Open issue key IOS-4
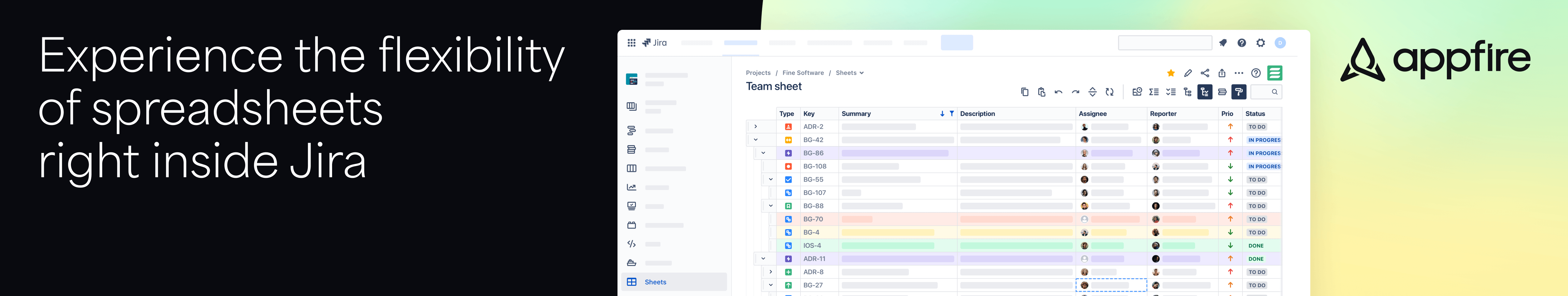1568x296 pixels. (x=812, y=246)
